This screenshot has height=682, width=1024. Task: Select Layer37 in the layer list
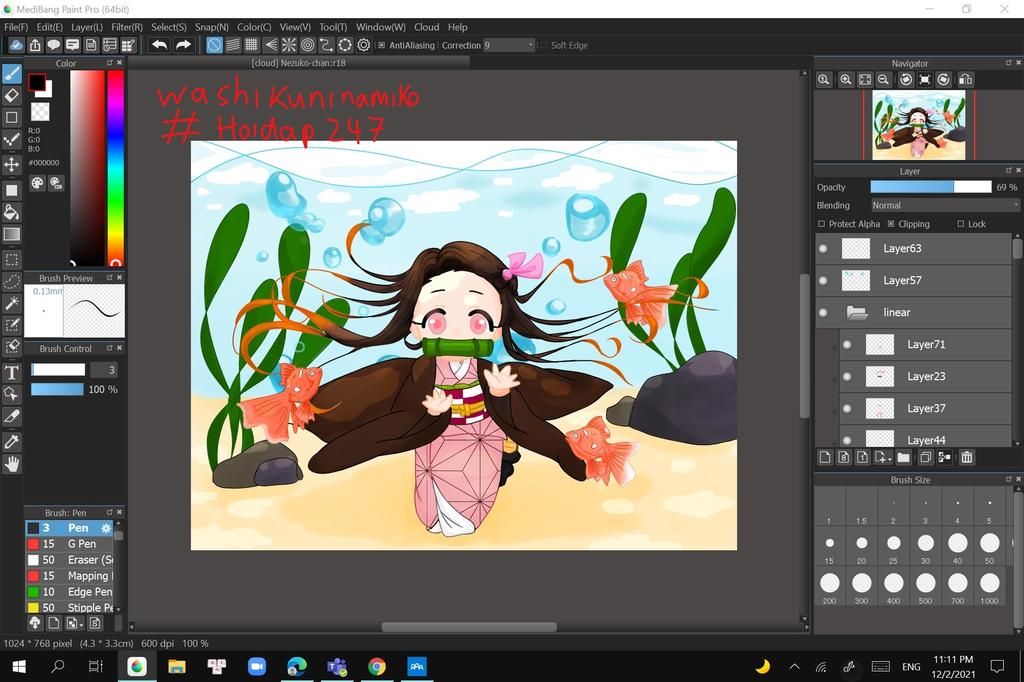(925, 408)
